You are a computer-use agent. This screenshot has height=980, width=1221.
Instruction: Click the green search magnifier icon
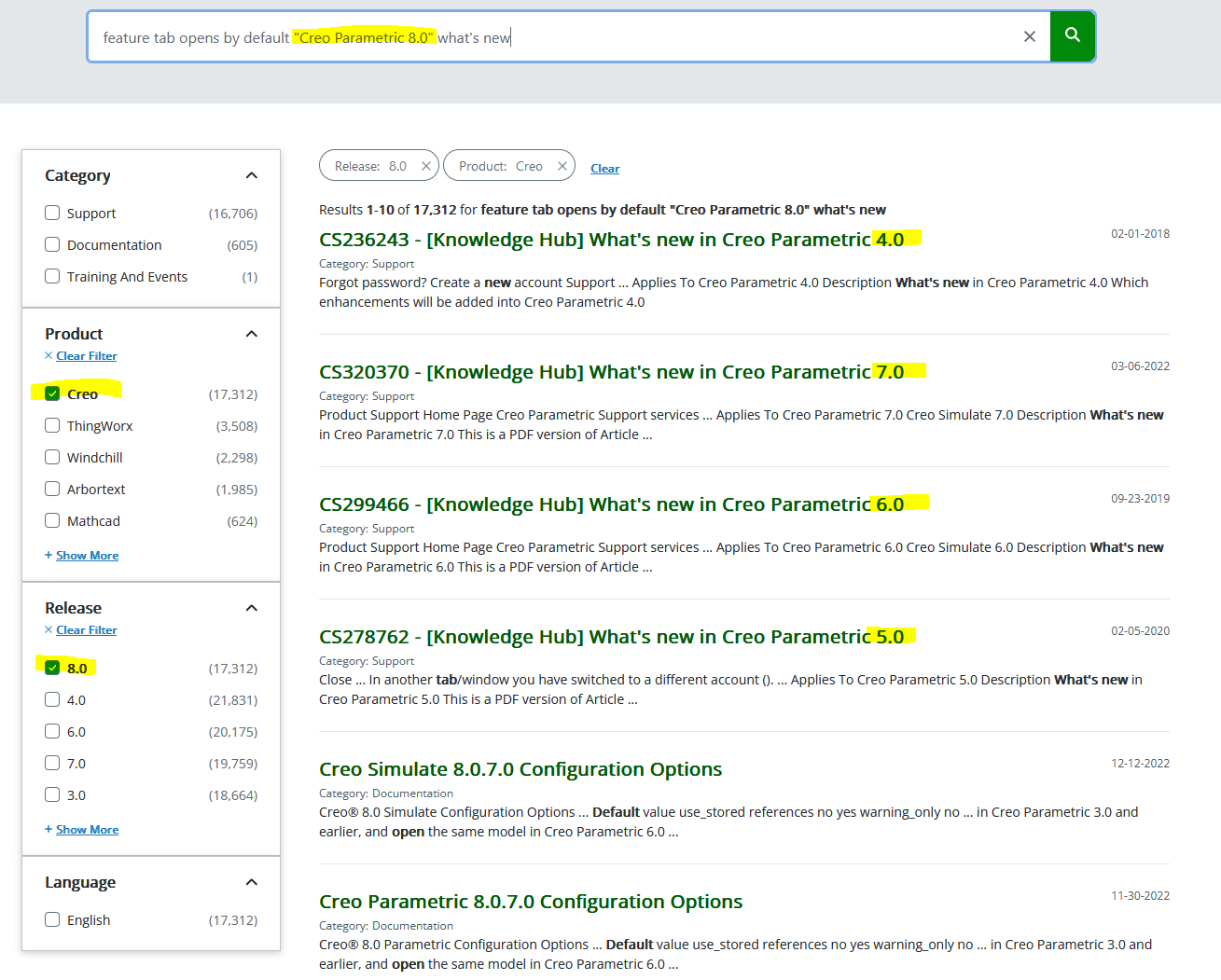point(1071,35)
